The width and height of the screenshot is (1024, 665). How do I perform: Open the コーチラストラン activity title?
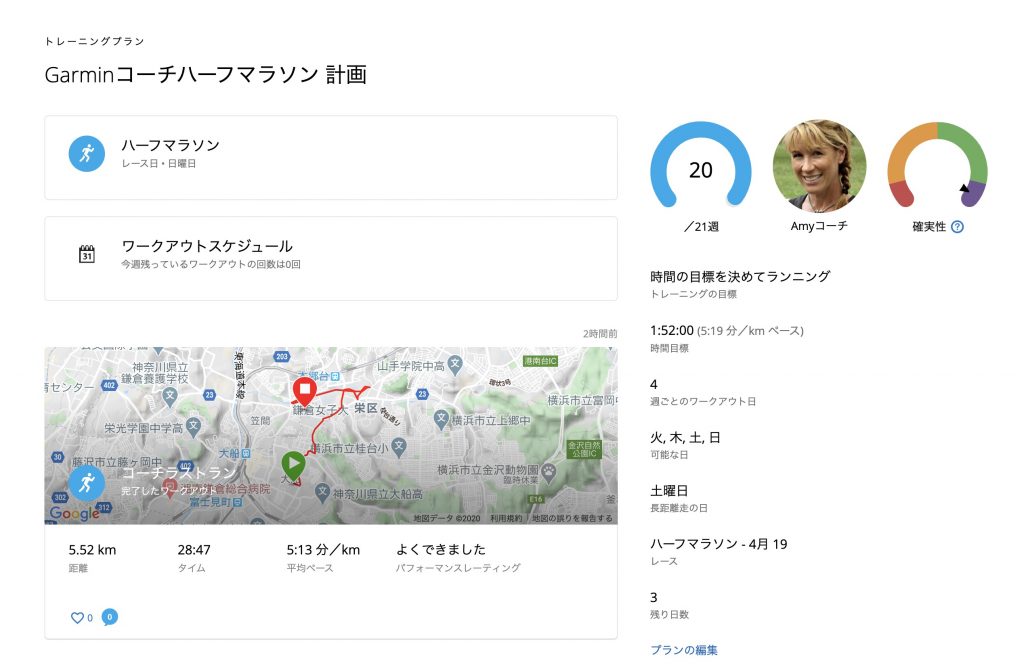click(179, 472)
